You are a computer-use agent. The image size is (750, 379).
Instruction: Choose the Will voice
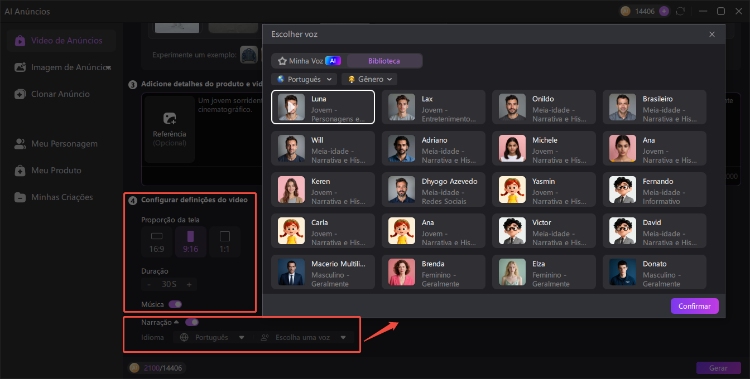(x=323, y=148)
